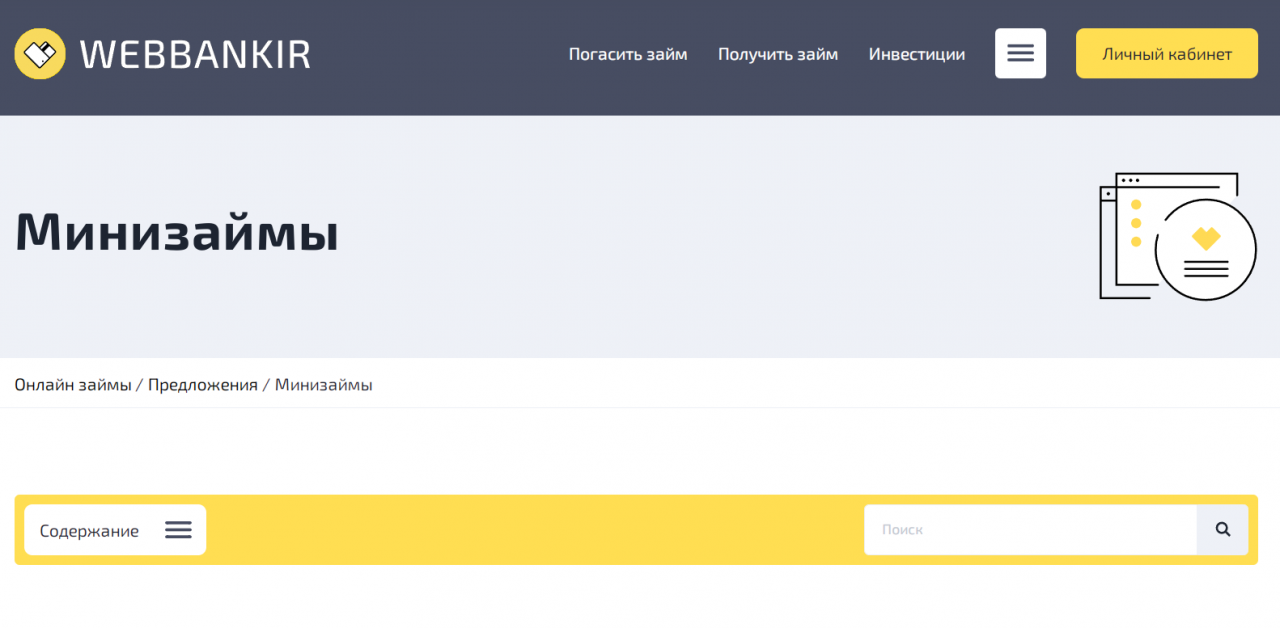1280x628 pixels.
Task: Click the WEBBANKIR wordmark text
Action: (x=195, y=55)
